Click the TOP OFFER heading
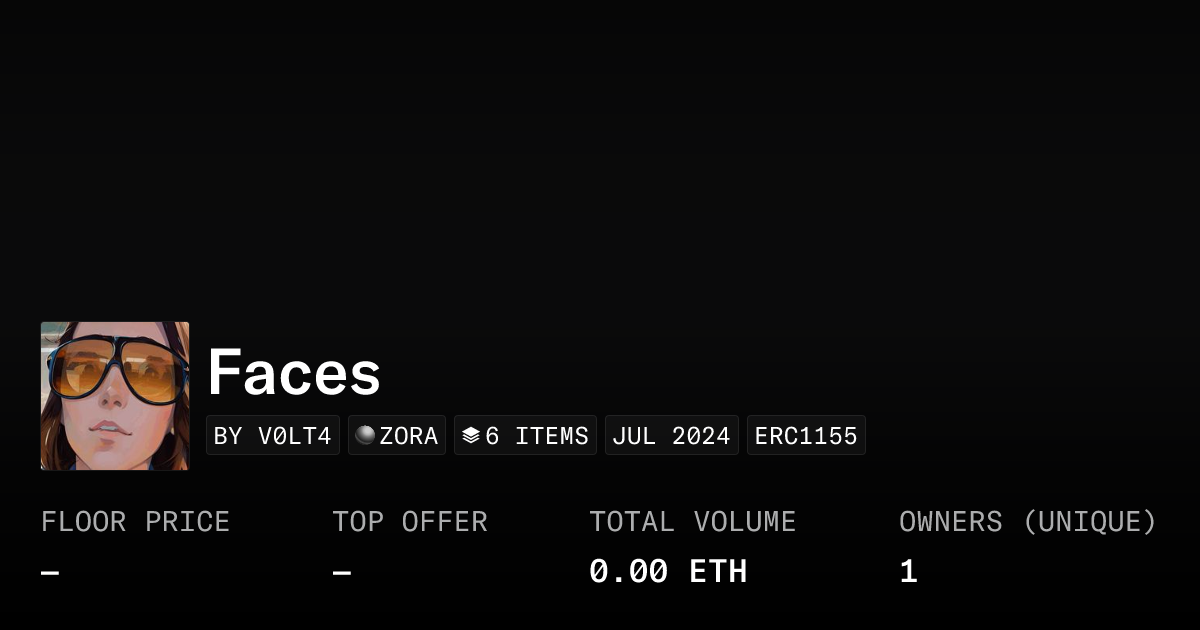Viewport: 1200px width, 630px height. click(410, 522)
